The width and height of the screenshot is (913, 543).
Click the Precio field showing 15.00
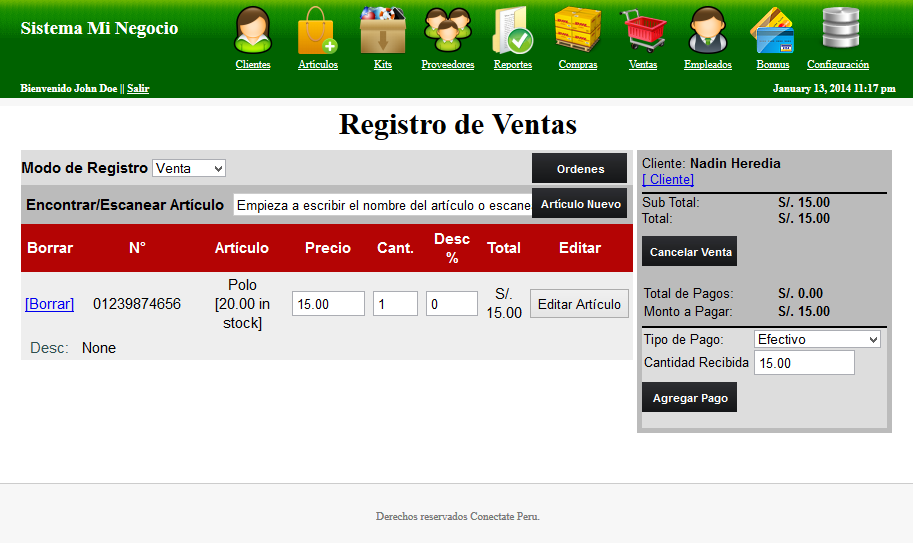328,304
